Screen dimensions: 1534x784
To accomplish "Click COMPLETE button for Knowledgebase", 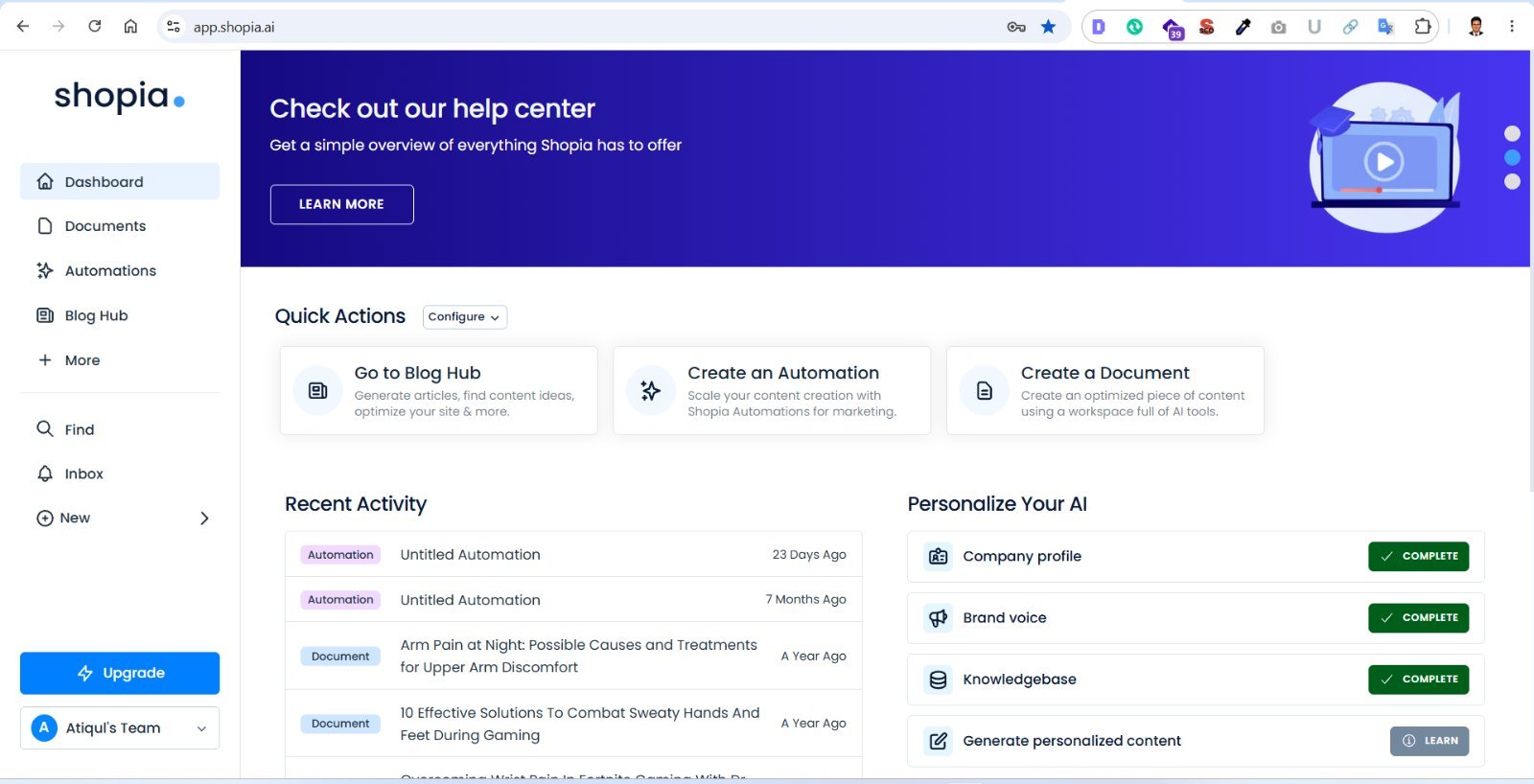I will (1418, 680).
